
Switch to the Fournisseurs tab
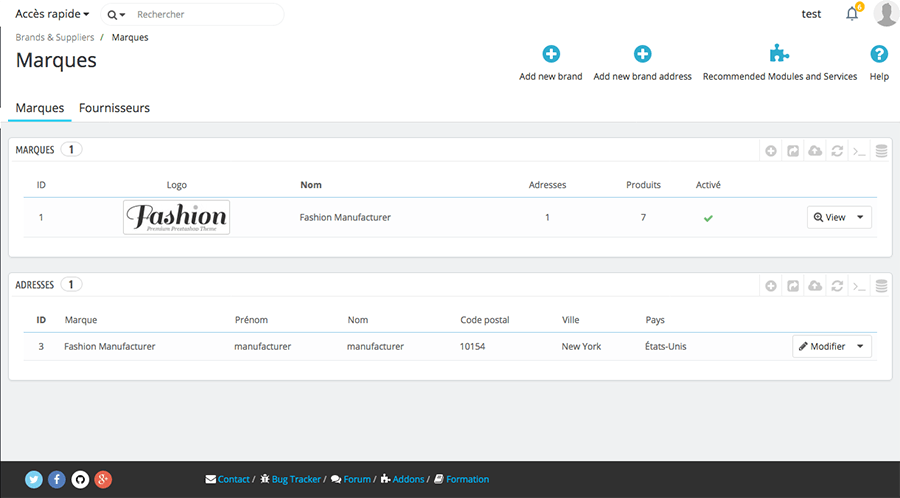(x=114, y=108)
